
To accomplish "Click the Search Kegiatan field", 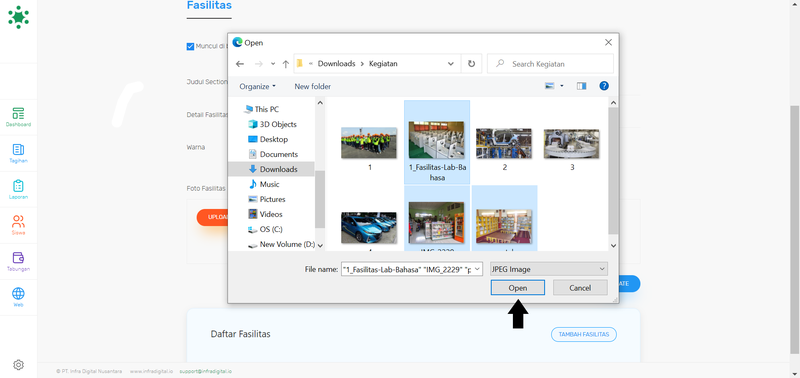I will coord(551,64).
